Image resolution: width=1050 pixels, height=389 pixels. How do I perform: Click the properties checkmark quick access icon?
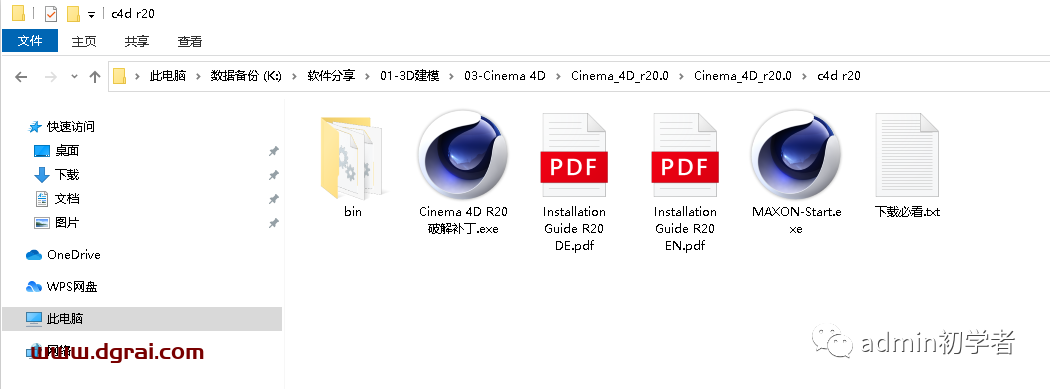click(x=51, y=13)
